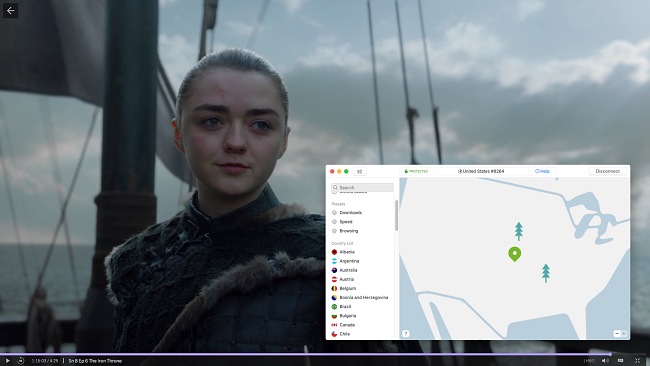
Task: Play the video
Action: coord(7,361)
